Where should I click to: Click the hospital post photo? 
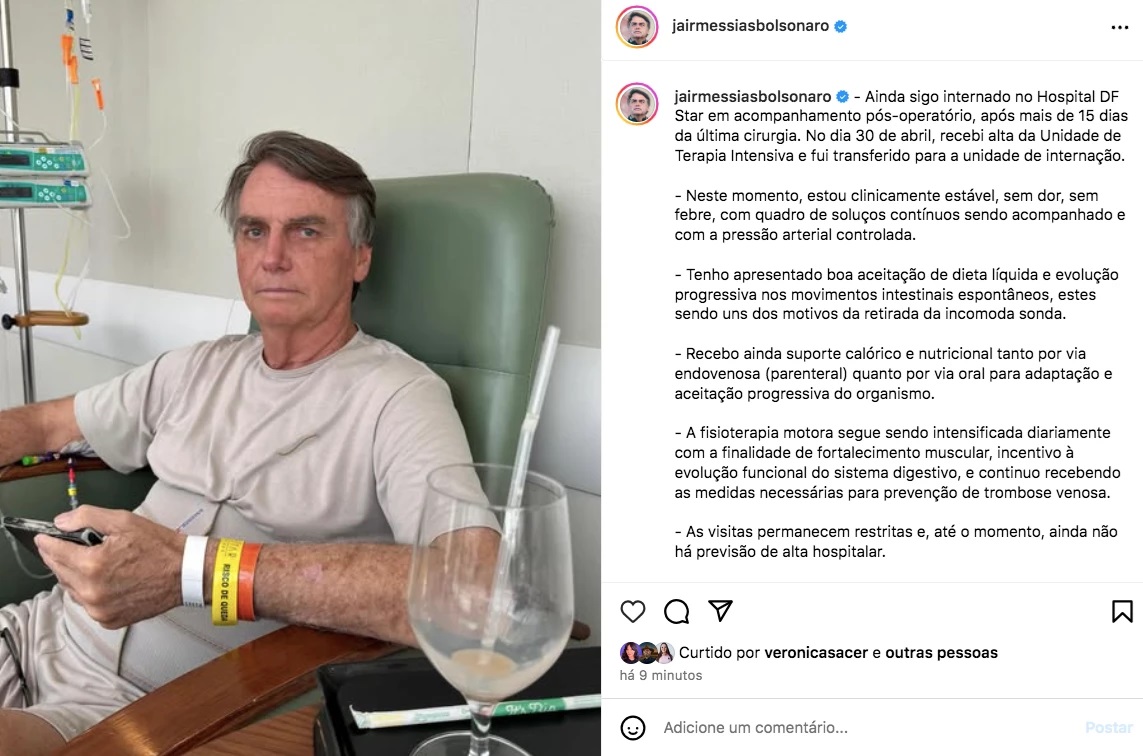(300, 378)
